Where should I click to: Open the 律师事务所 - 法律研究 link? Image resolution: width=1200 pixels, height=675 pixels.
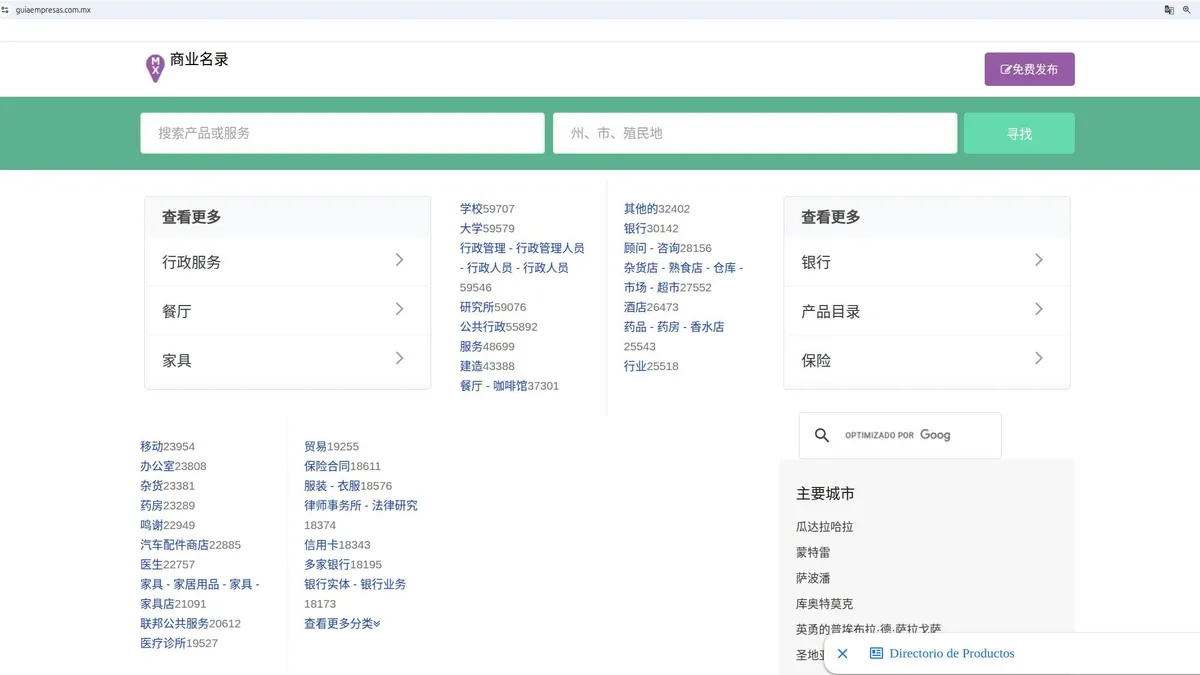361,505
